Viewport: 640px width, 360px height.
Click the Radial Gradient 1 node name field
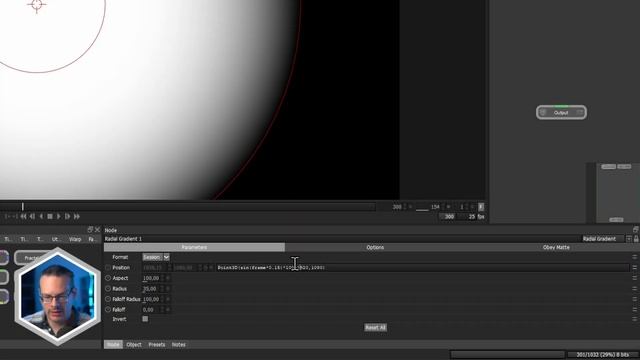click(x=342, y=239)
